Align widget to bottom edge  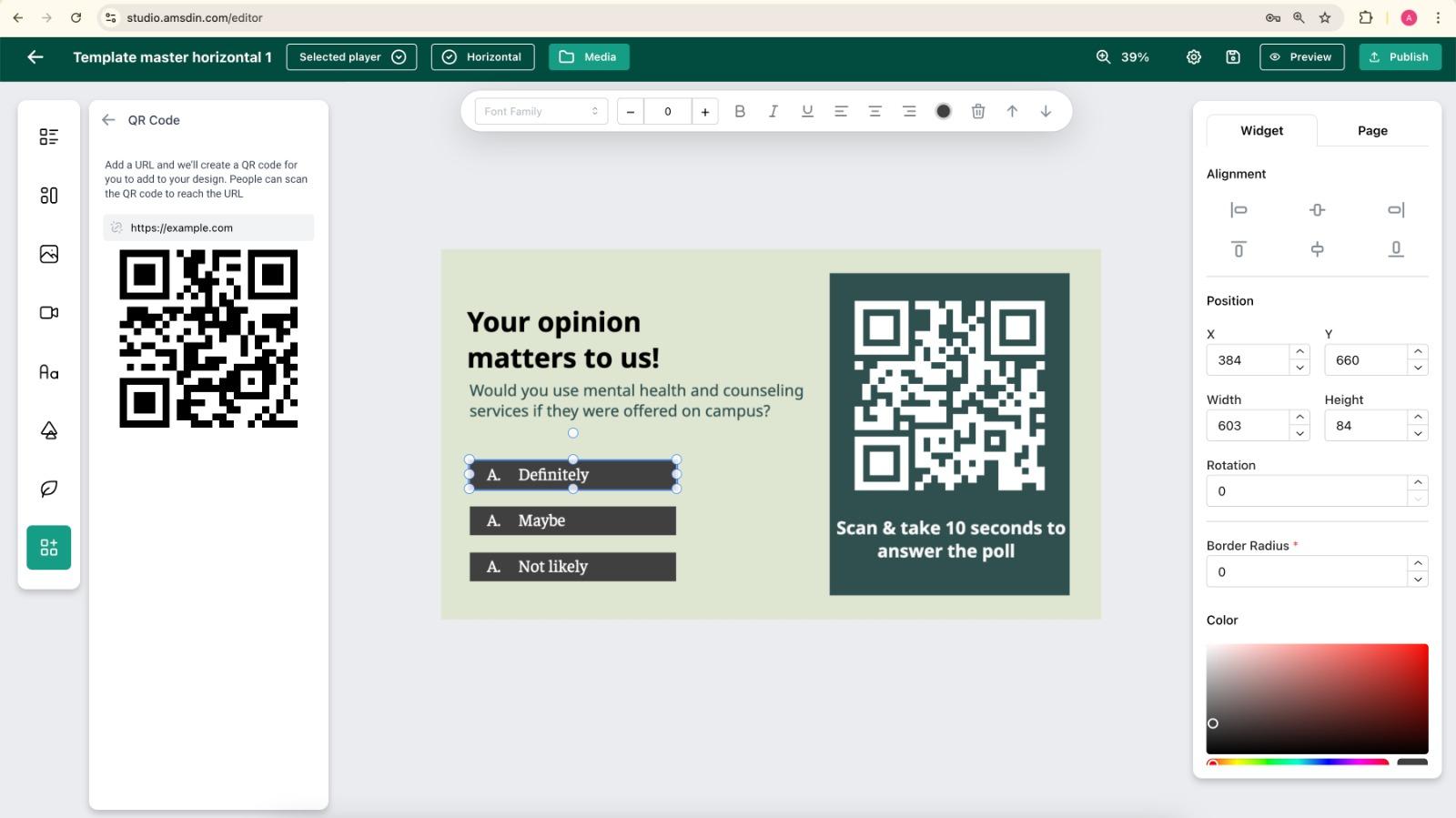point(1396,249)
